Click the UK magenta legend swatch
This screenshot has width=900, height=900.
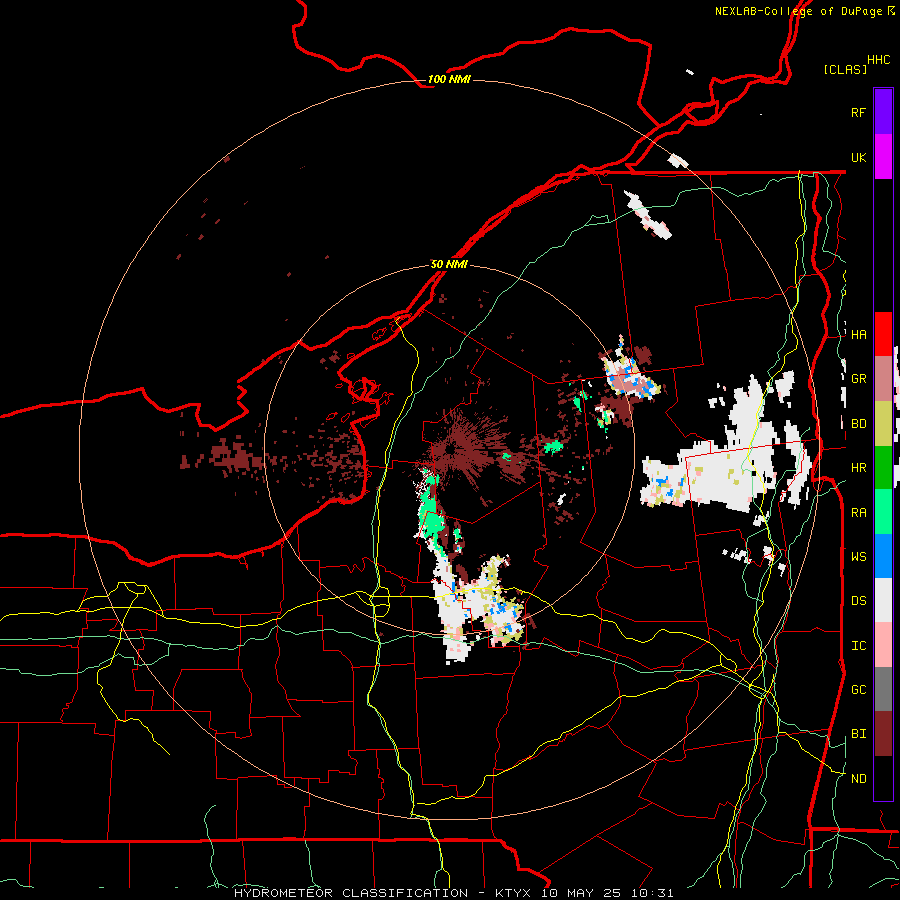883,157
